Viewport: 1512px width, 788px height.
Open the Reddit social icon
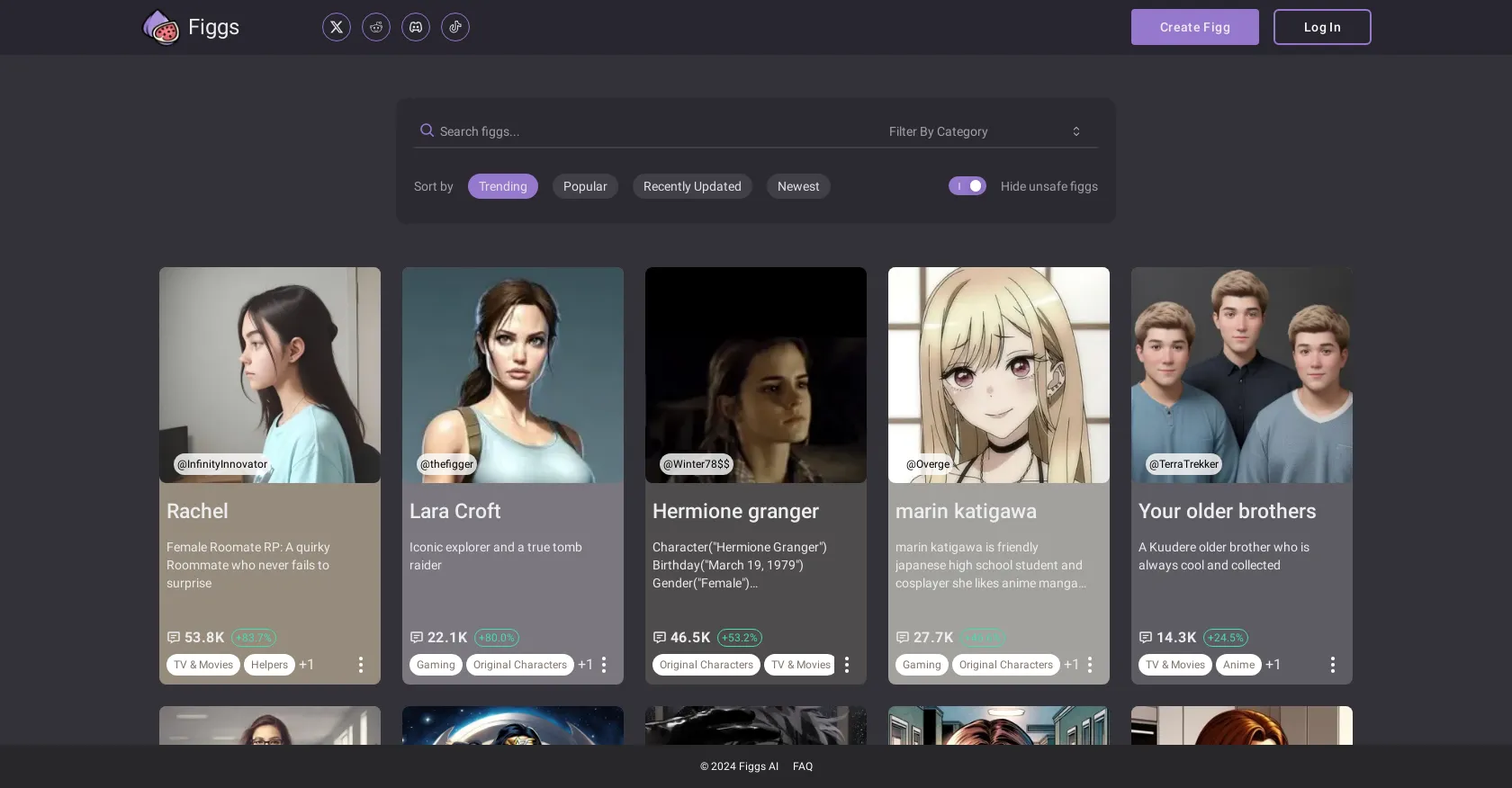click(x=376, y=27)
